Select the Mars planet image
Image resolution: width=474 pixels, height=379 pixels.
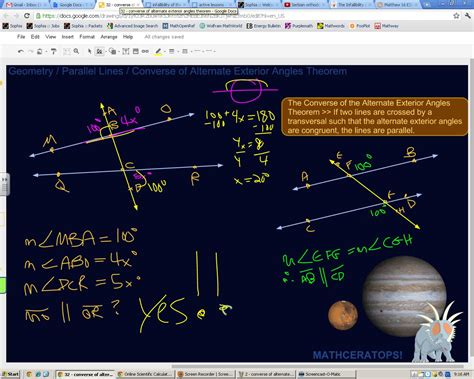(343, 315)
